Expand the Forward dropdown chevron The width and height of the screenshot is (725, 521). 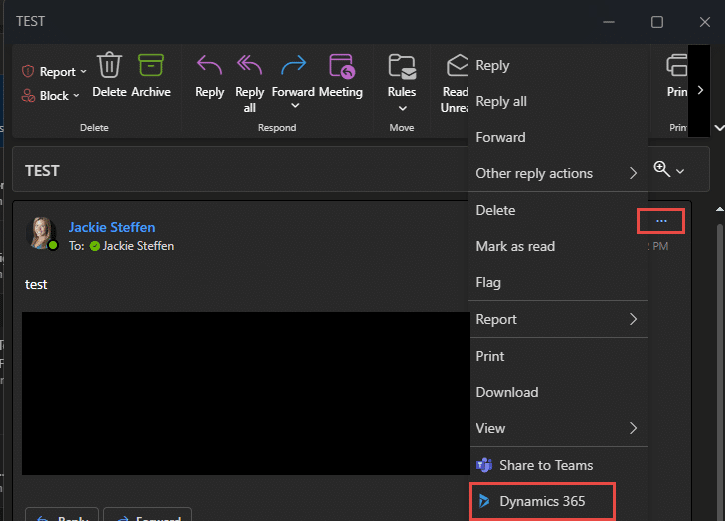tap(295, 106)
